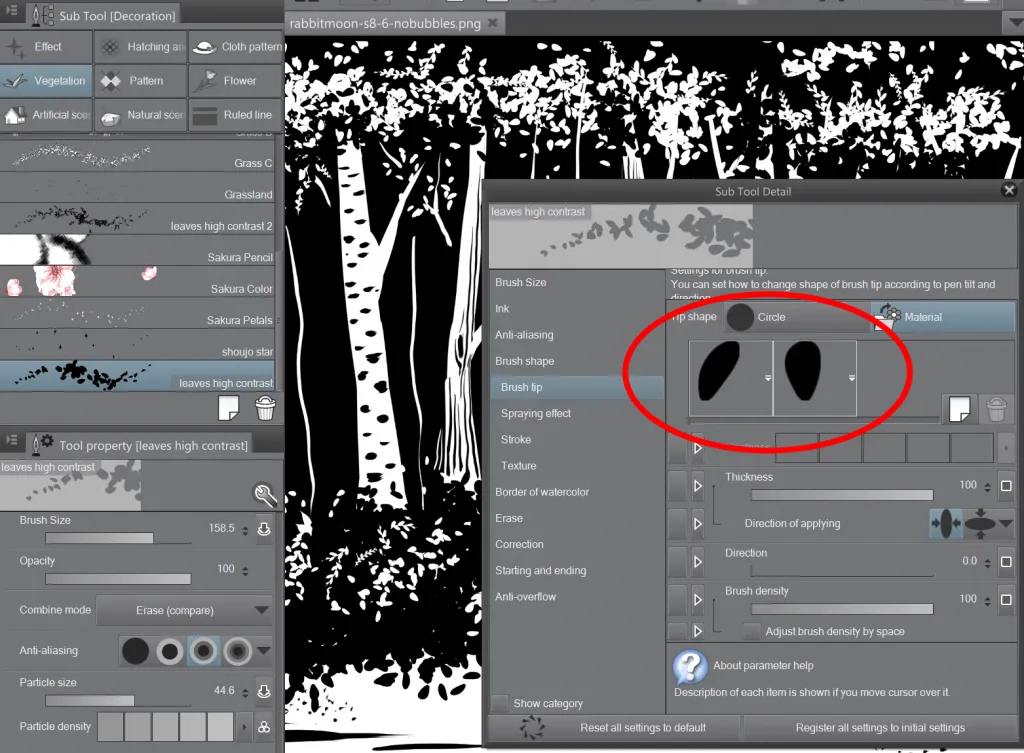Click the Particle density source icon
The image size is (1024, 753).
pos(262,727)
